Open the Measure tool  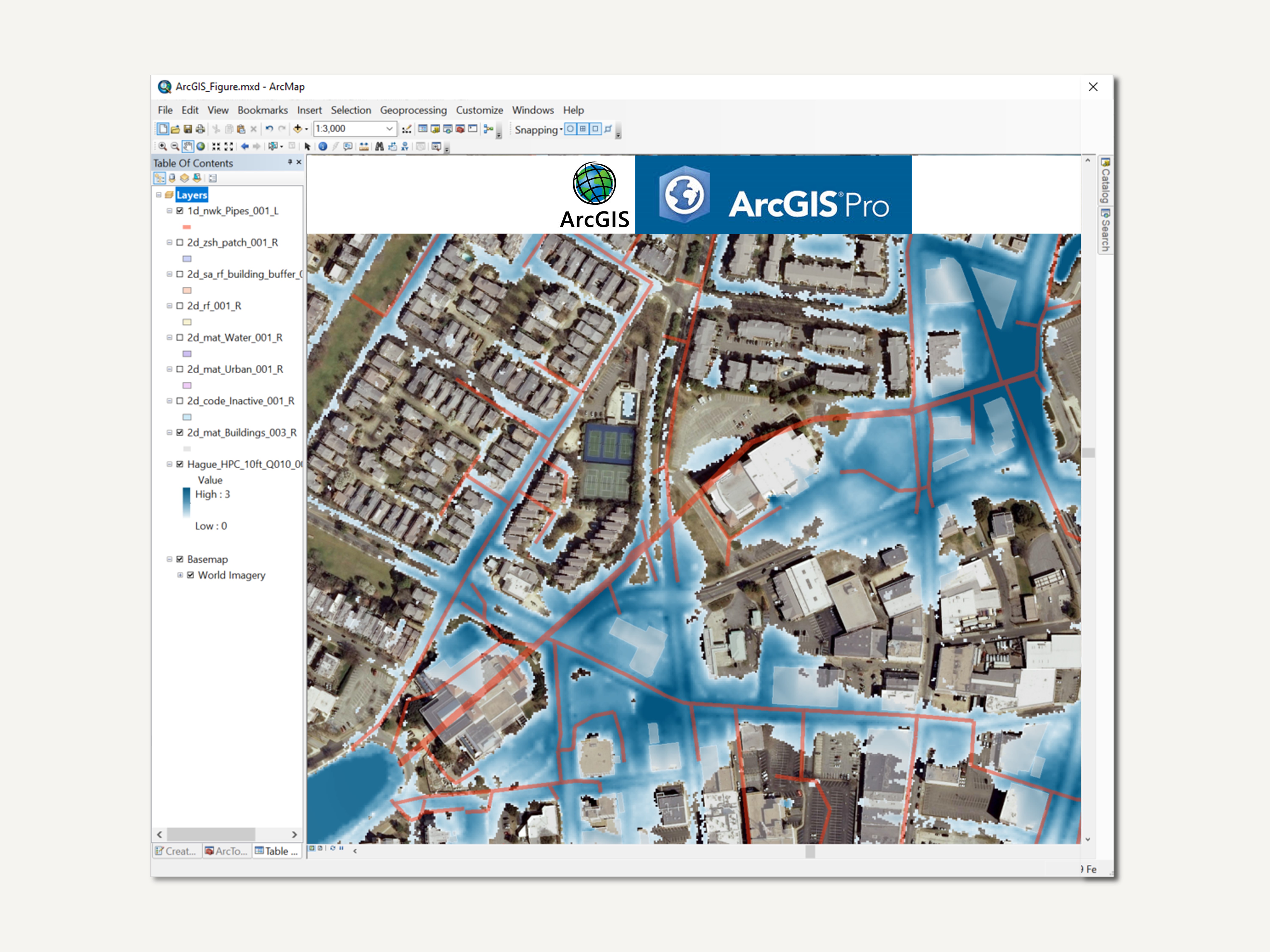tap(364, 147)
